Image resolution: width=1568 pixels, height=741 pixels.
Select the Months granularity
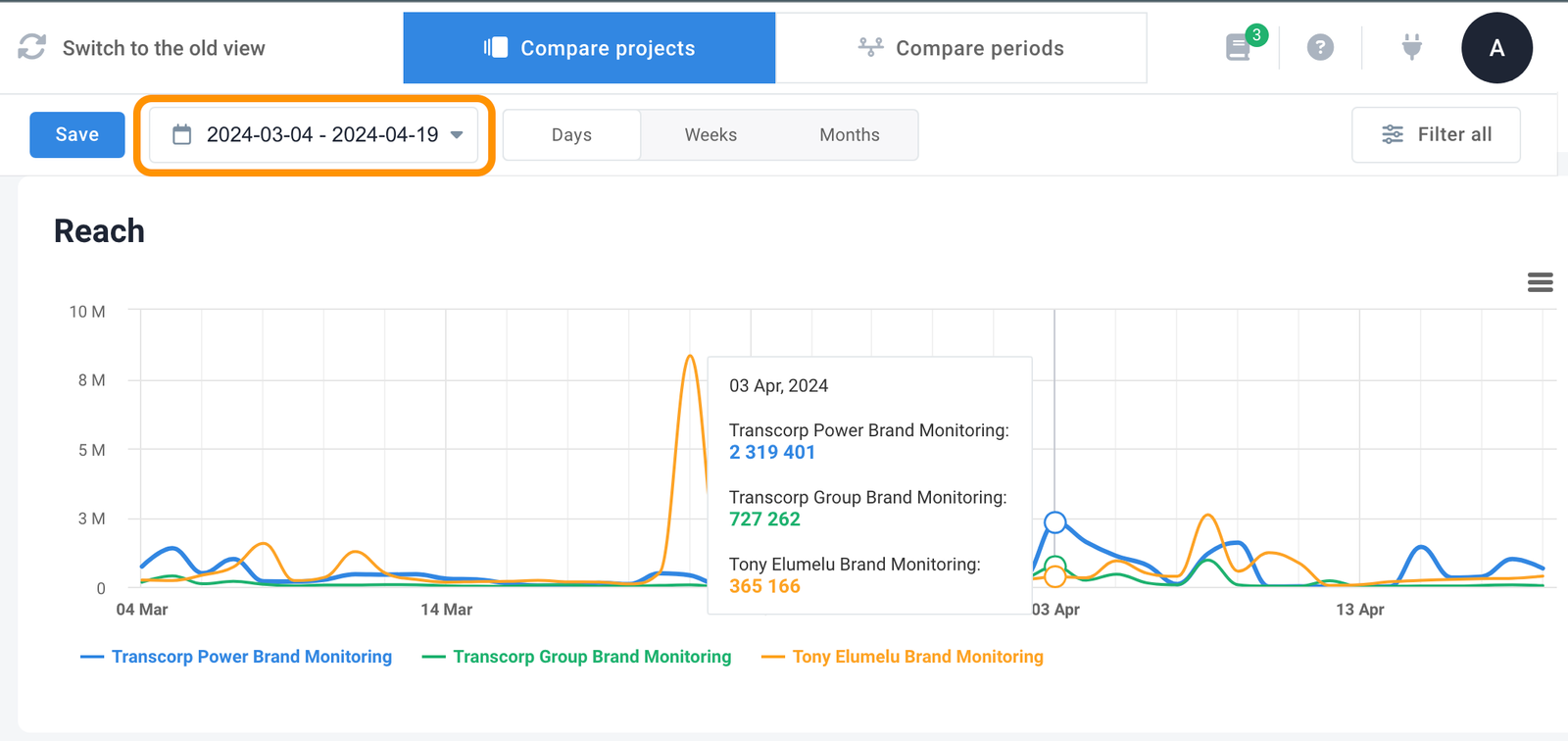pos(850,135)
